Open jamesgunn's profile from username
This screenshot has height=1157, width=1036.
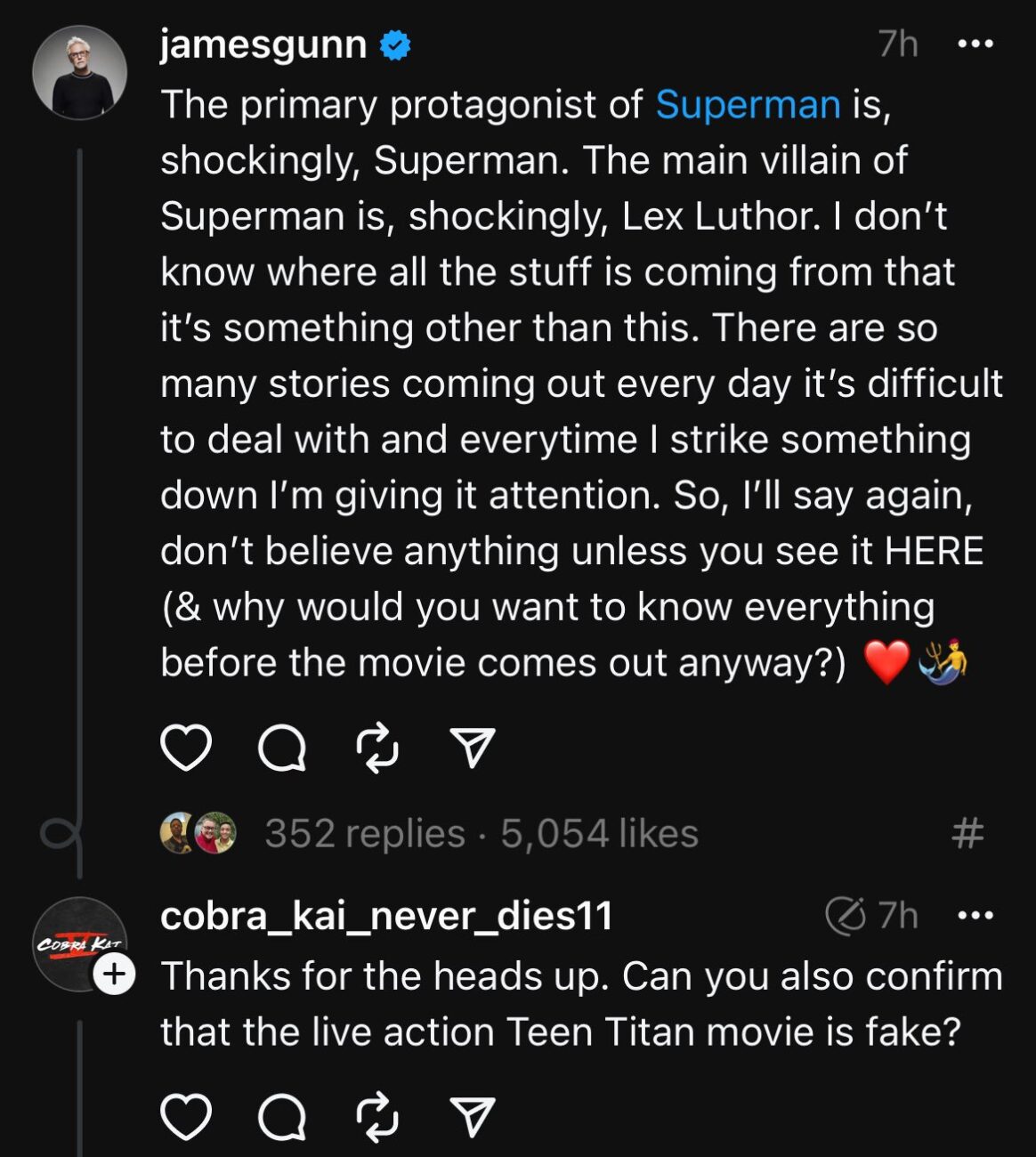tap(263, 44)
